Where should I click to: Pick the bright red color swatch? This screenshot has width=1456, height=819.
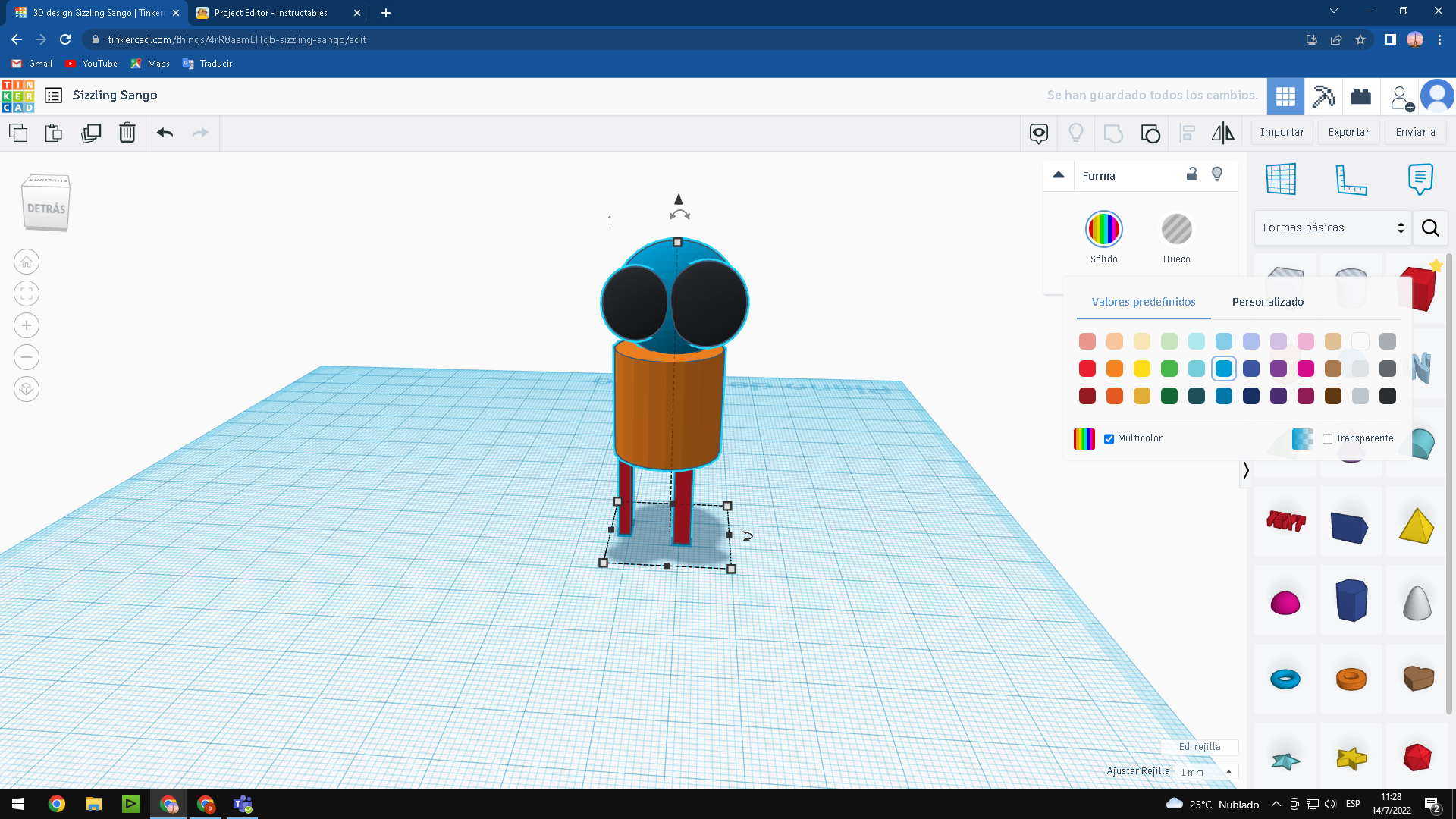(x=1087, y=369)
